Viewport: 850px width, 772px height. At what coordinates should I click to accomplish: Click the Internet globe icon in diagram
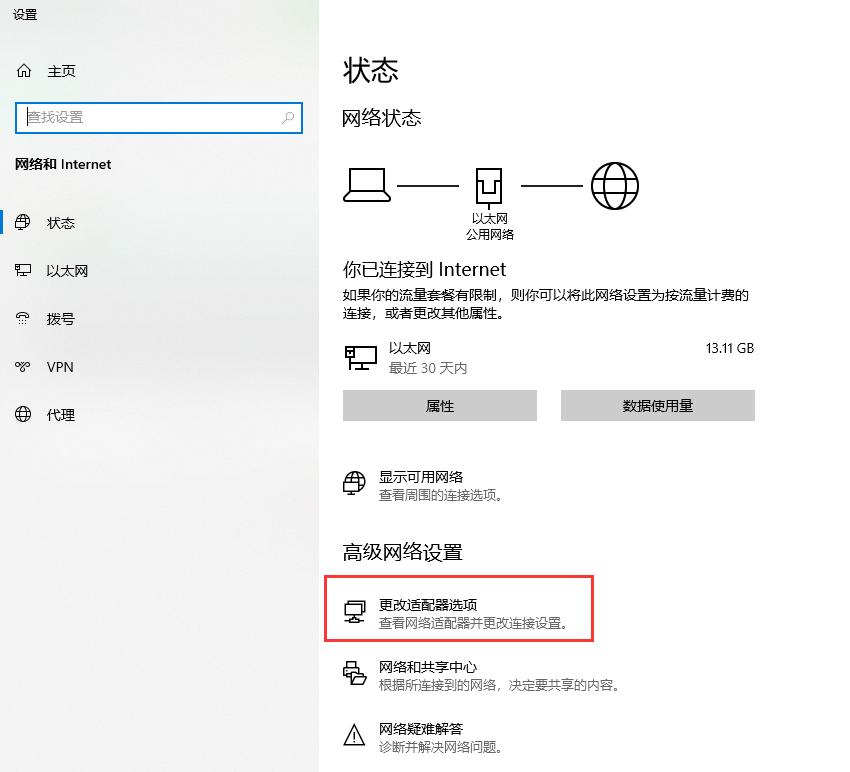pyautogui.click(x=615, y=186)
